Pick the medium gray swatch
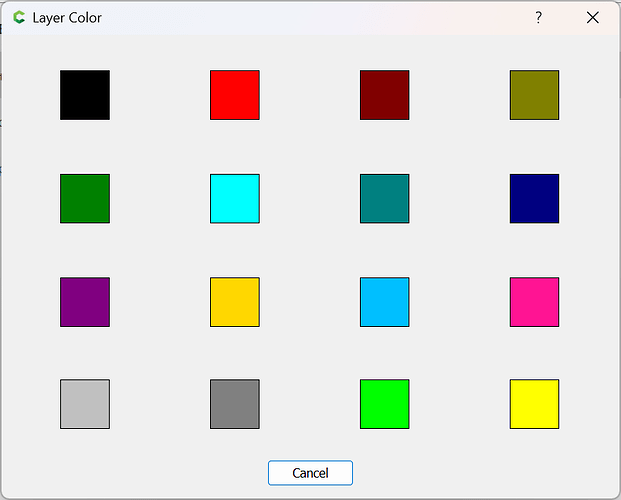The image size is (621, 500). click(x=235, y=404)
